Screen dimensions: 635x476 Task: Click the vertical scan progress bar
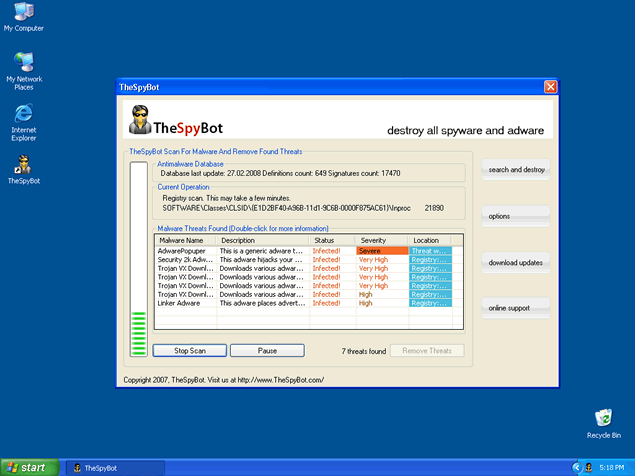[x=138, y=259]
